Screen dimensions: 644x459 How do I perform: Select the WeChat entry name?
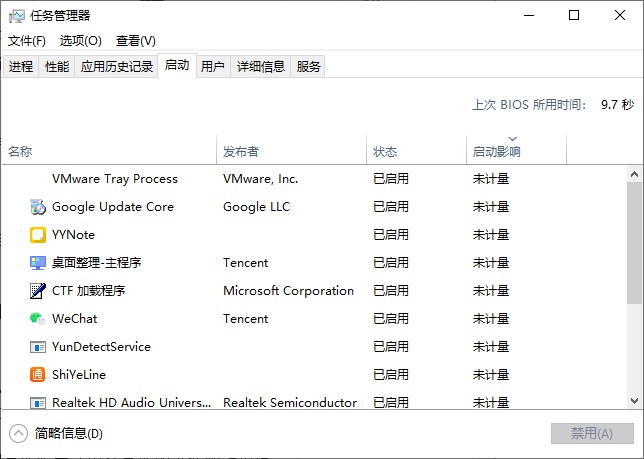75,319
